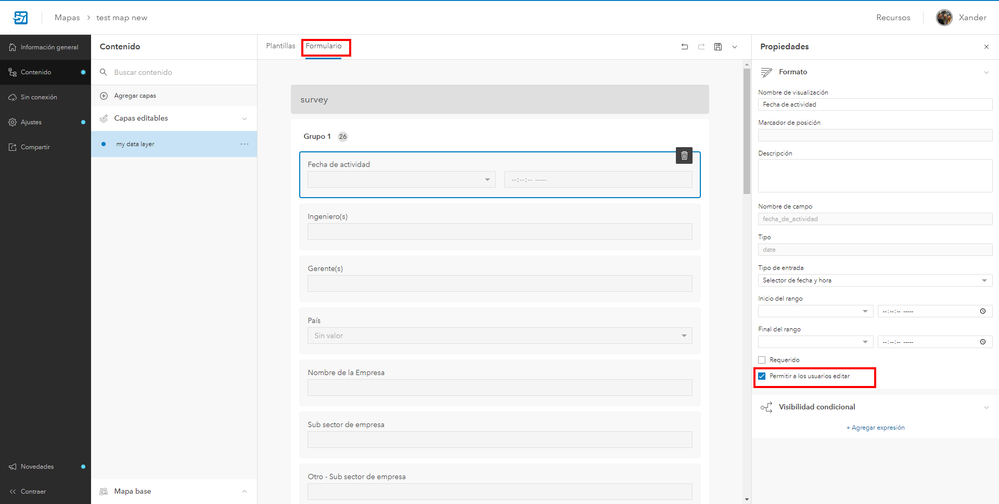Open Información general in sidebar
Screen dimensions: 999x504
(45, 47)
